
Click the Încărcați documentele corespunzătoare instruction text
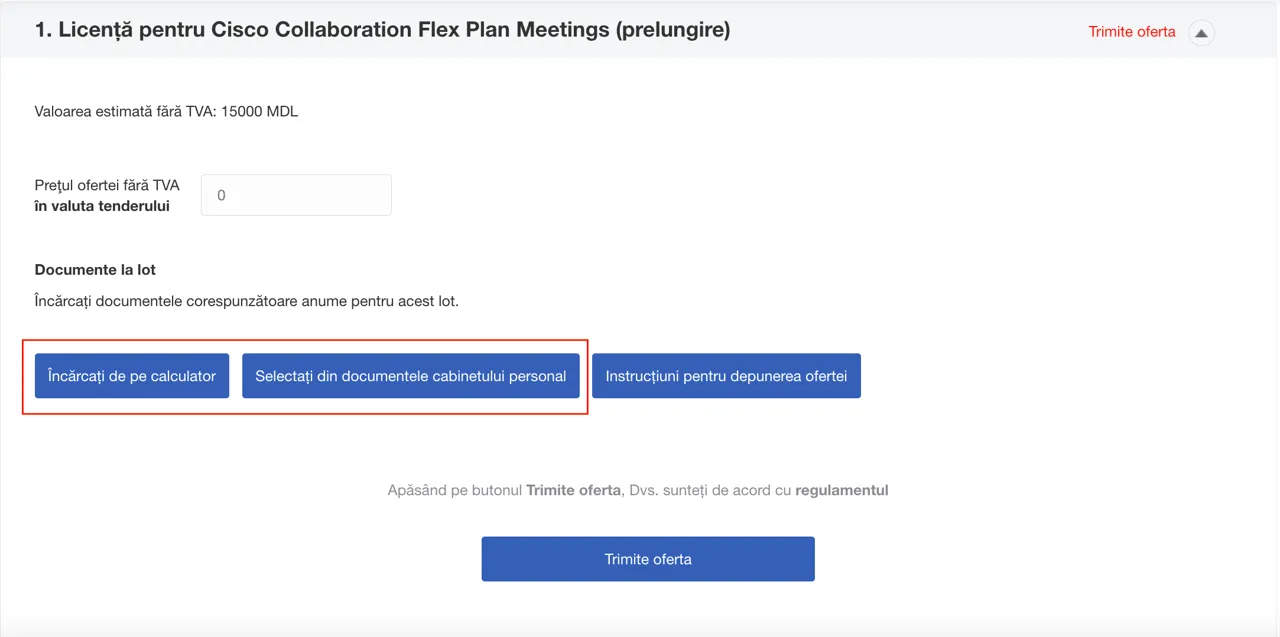coord(247,301)
